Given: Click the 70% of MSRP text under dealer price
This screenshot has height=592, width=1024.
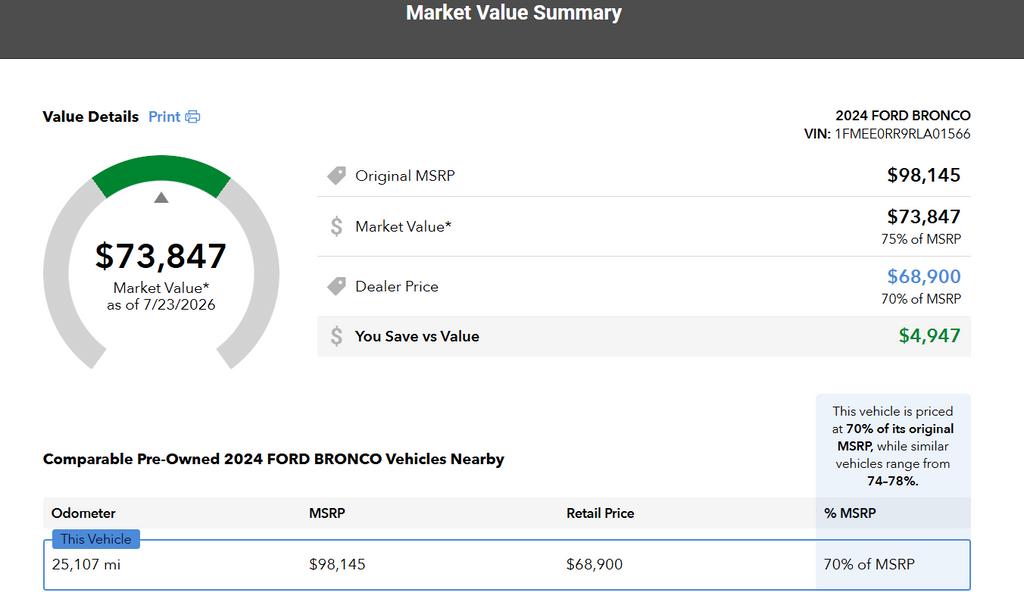Looking at the screenshot, I should (x=921, y=299).
